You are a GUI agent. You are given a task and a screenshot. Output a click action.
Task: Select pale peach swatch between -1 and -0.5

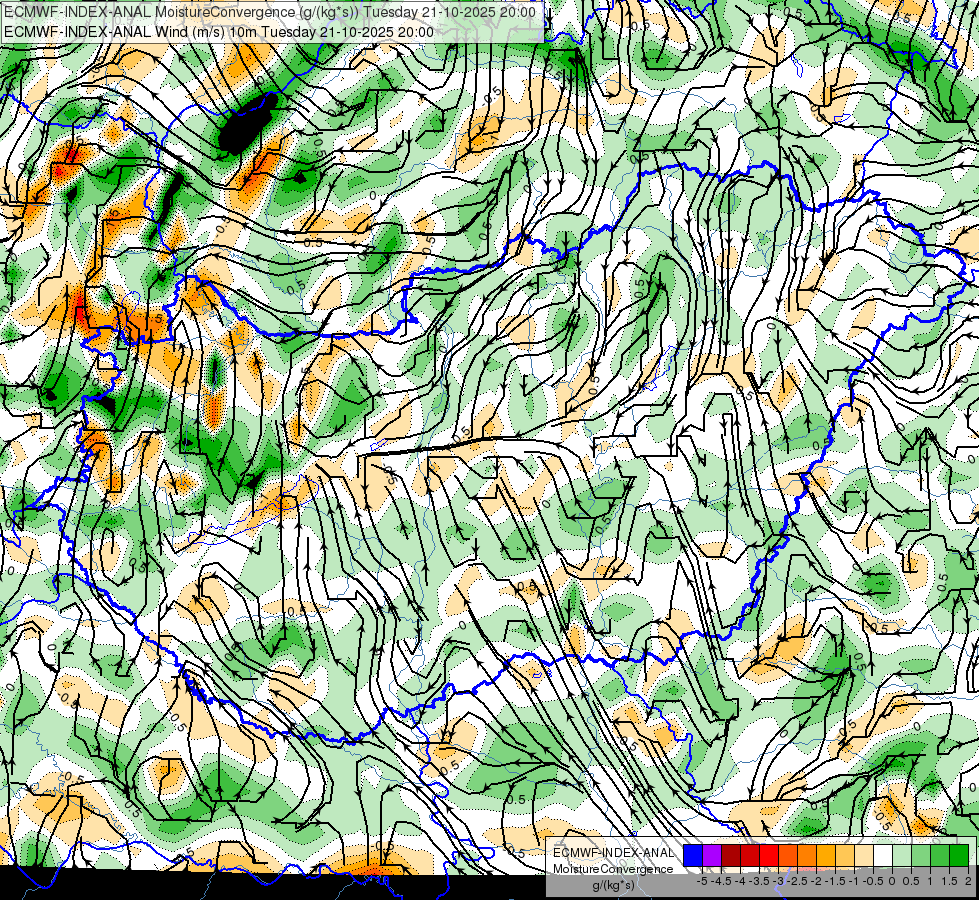pyautogui.click(x=864, y=856)
